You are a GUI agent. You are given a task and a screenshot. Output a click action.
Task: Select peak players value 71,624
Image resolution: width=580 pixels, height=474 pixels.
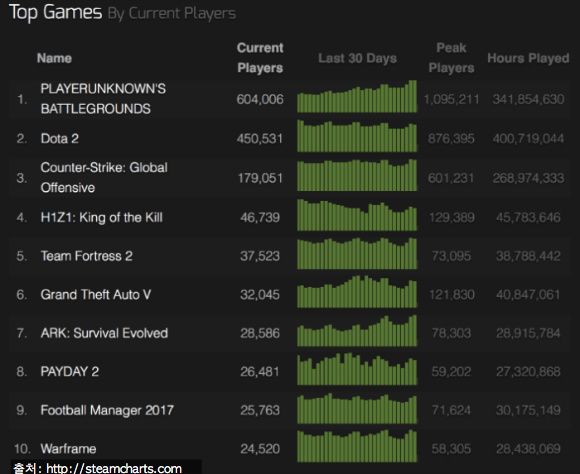click(451, 410)
